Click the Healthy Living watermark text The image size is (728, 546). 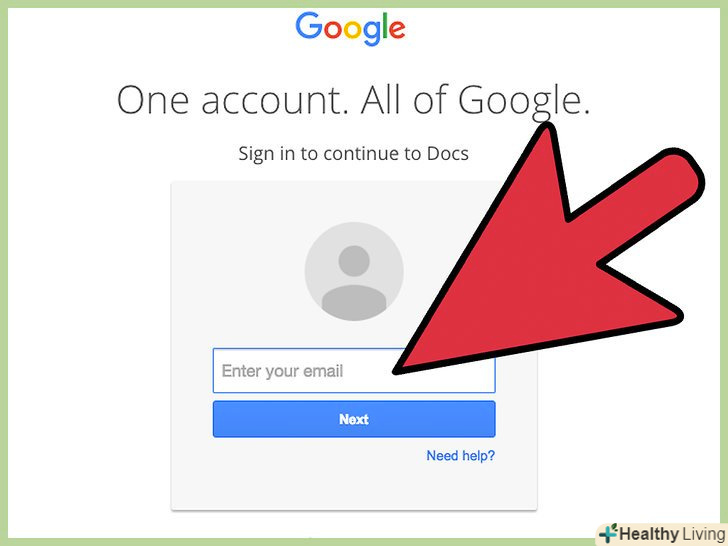[672, 533]
